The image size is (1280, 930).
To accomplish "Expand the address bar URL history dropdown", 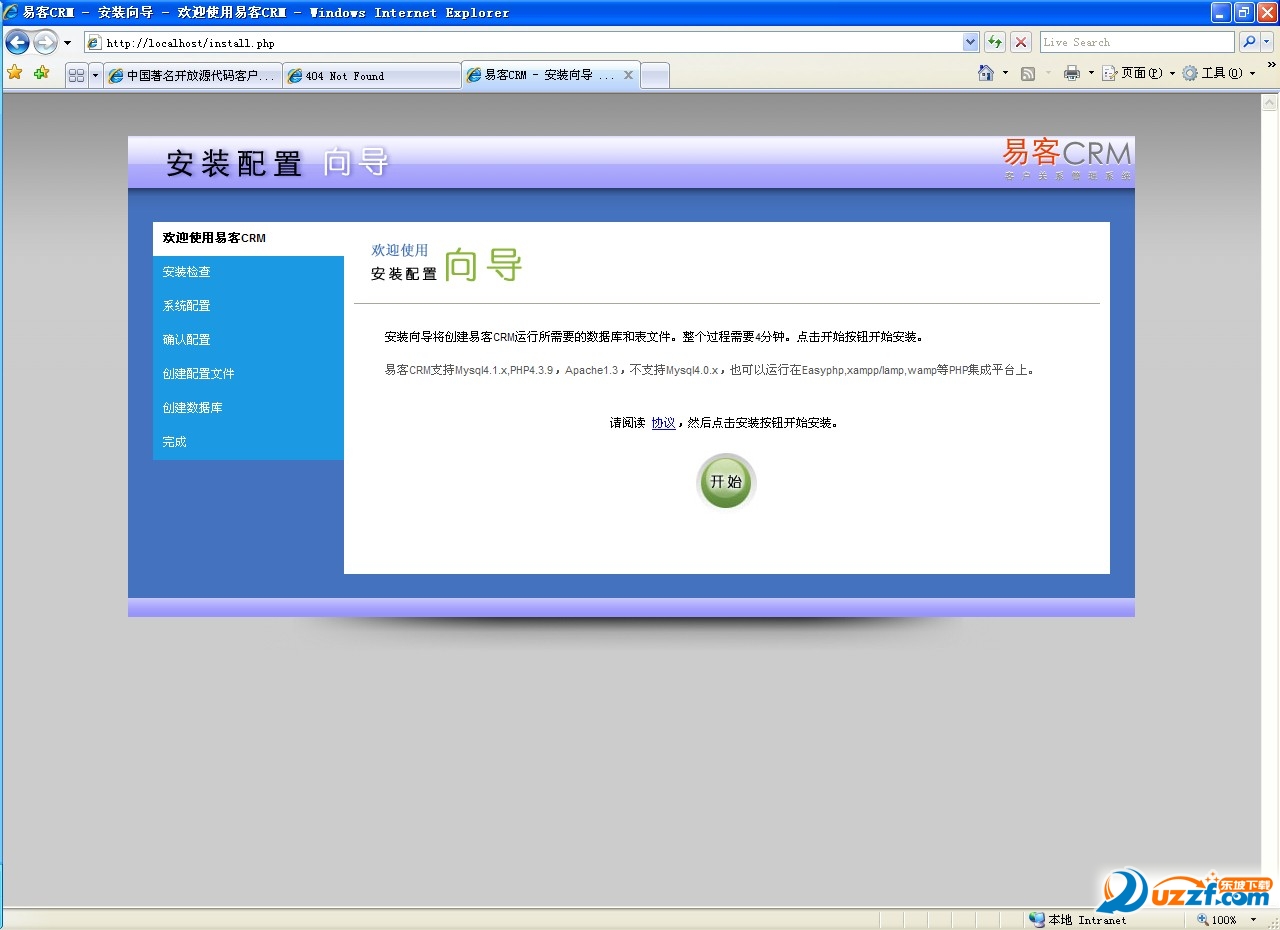I will coord(970,43).
